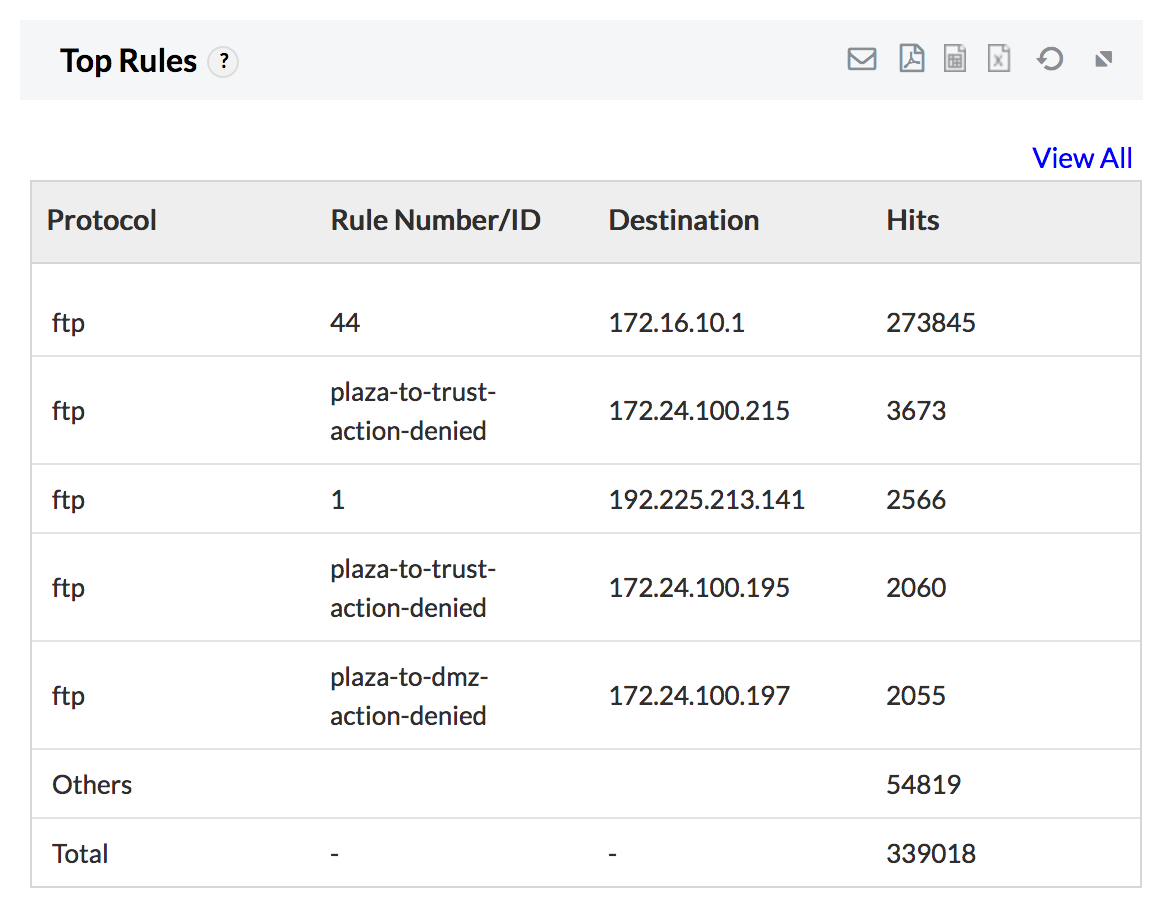This screenshot has width=1163, height=918.
Task: Click the Others row label
Action: [x=92, y=785]
